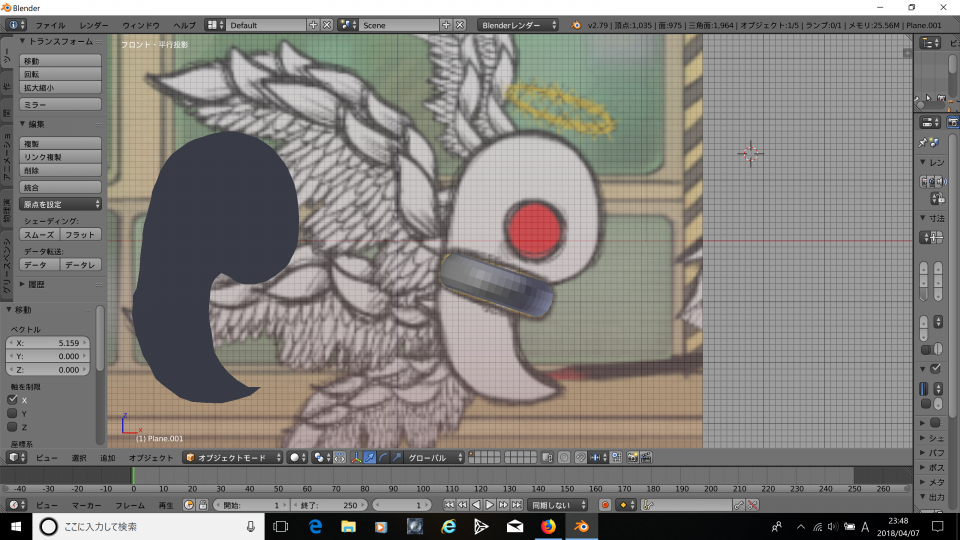
Task: Click the green current frame marker in the timeline
Action: tap(133, 476)
